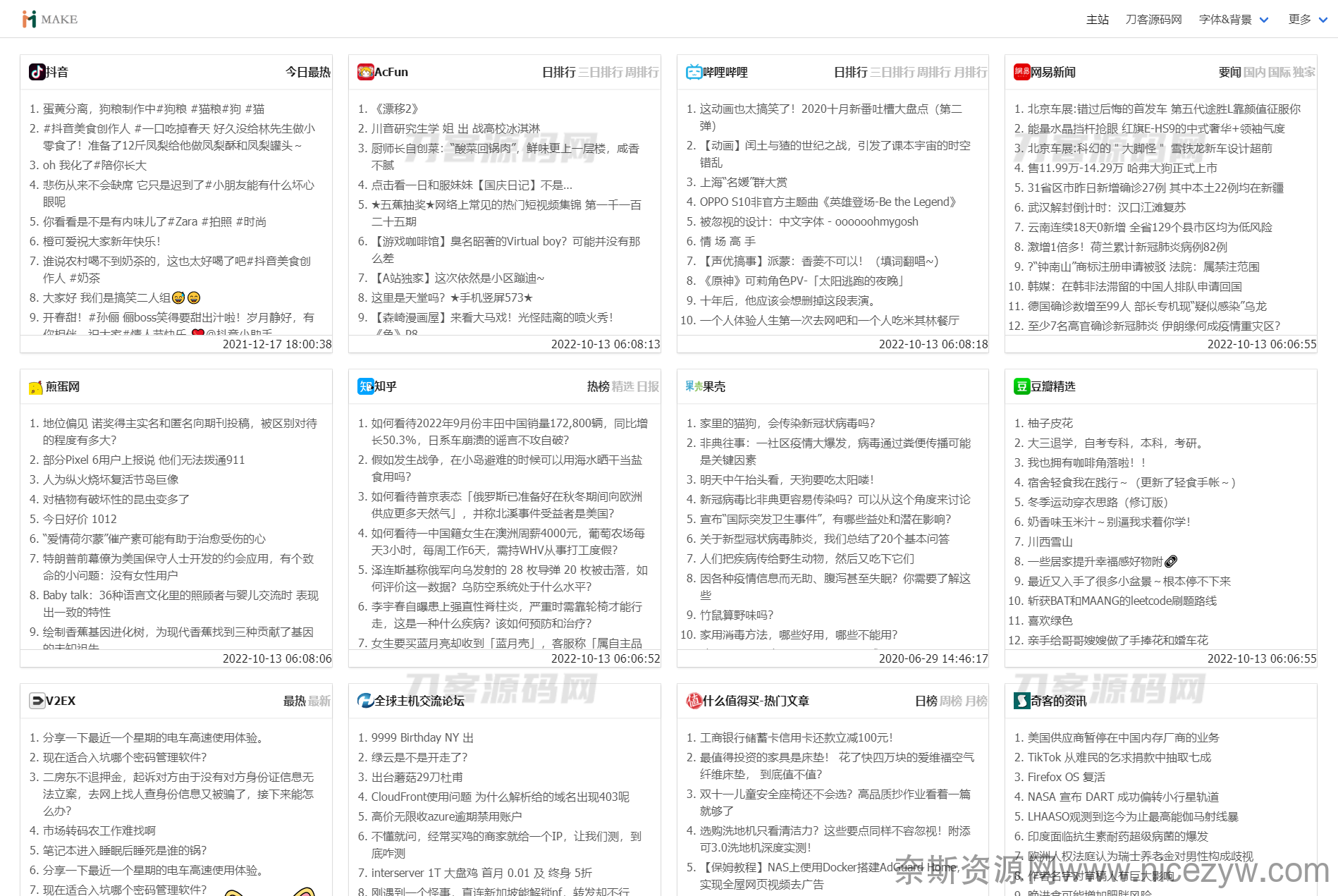Expand the 字体&背景 dropdown
1338x896 pixels.
(1234, 20)
